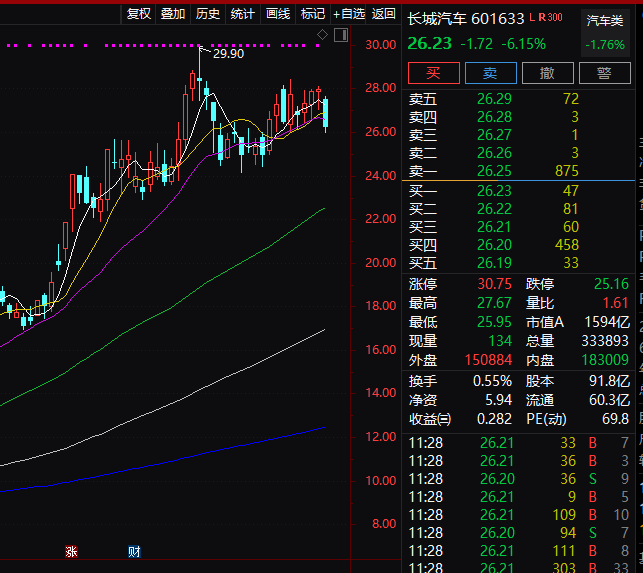This screenshot has height=573, width=643.
Task: Click the -6.15% change percentage
Action: point(524,44)
